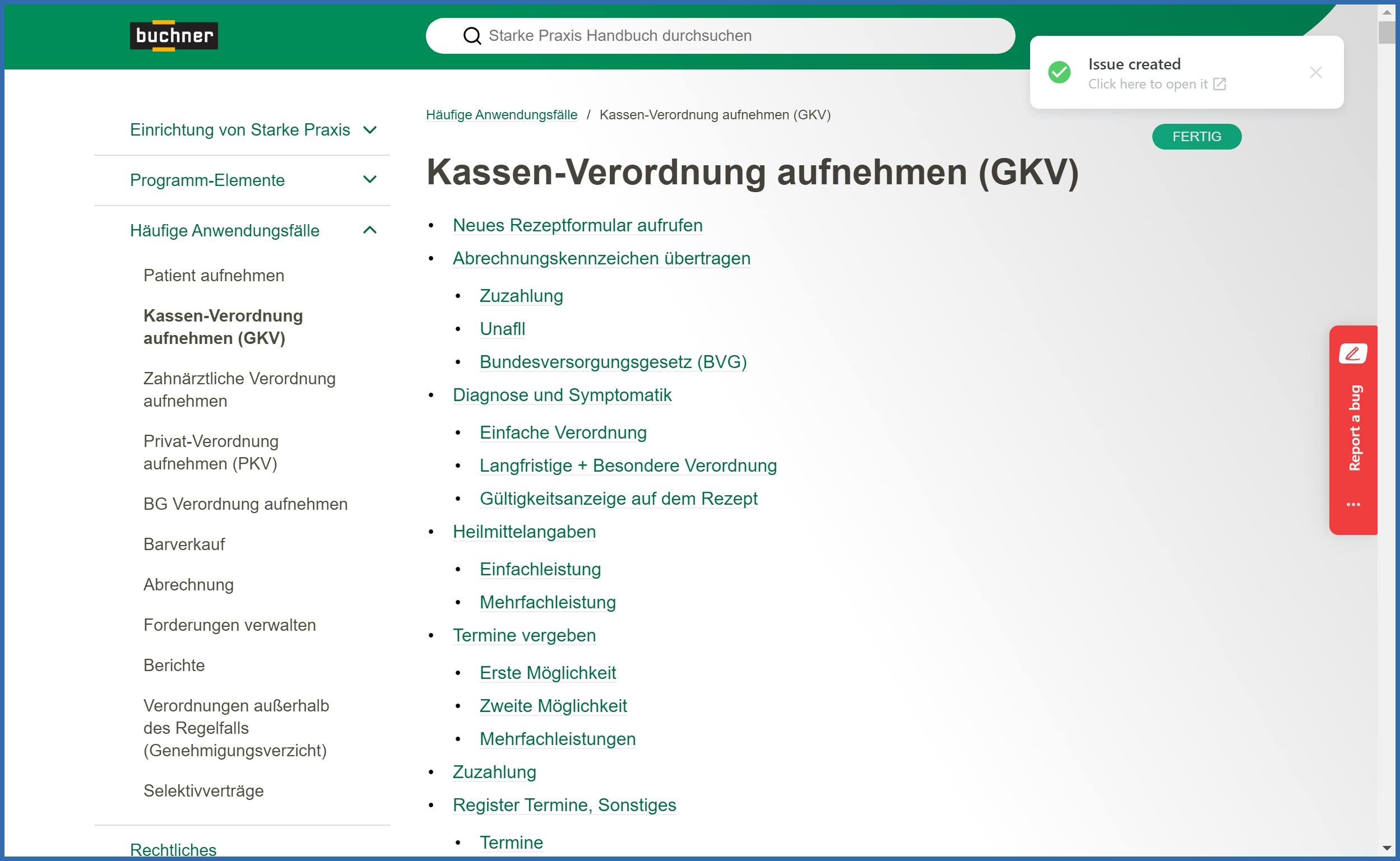Click inside the Starke Praxis search field
The height and width of the screenshot is (861, 1400).
(684, 35)
